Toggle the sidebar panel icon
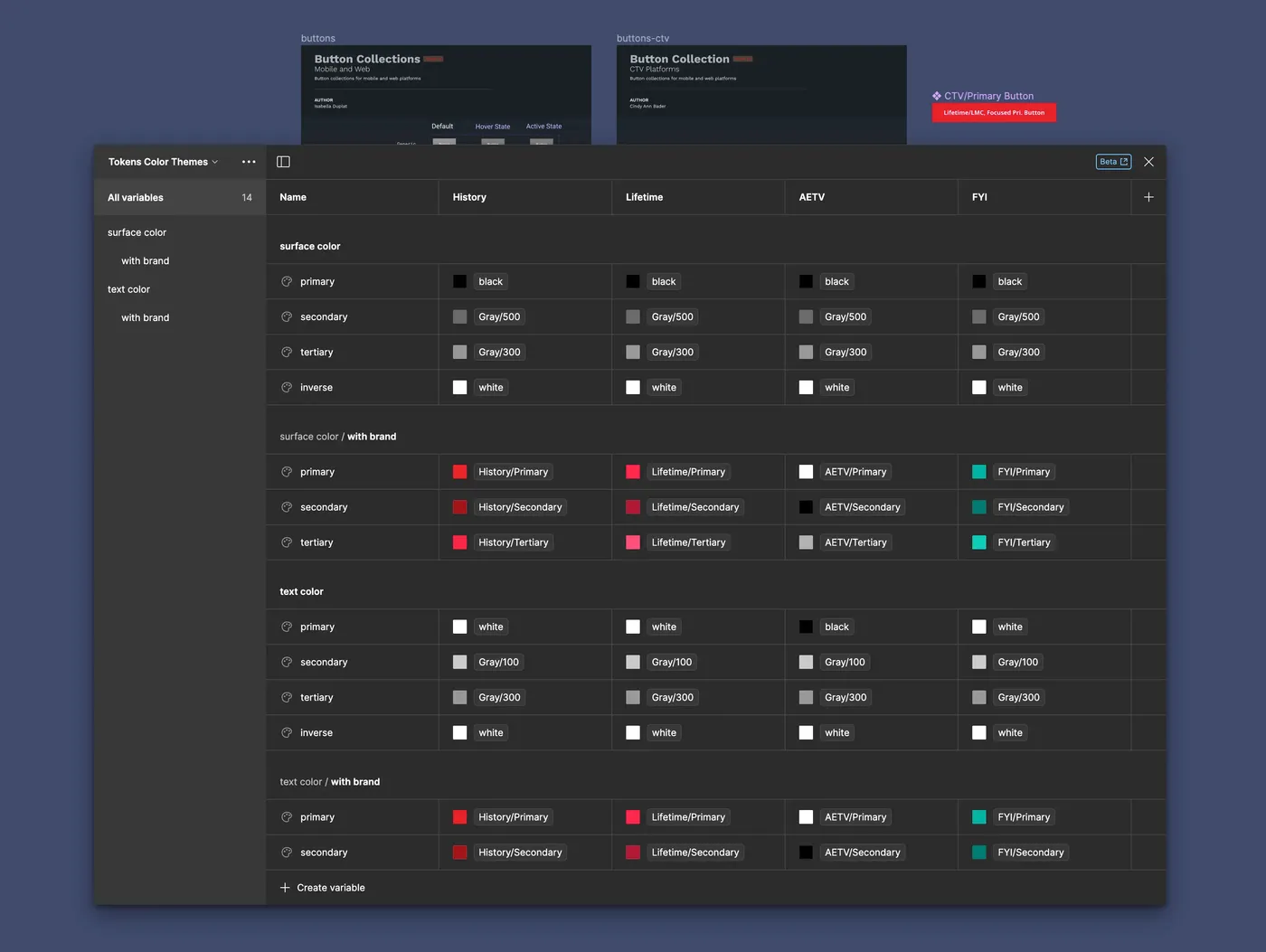This screenshot has height=952, width=1266. pos(283,162)
